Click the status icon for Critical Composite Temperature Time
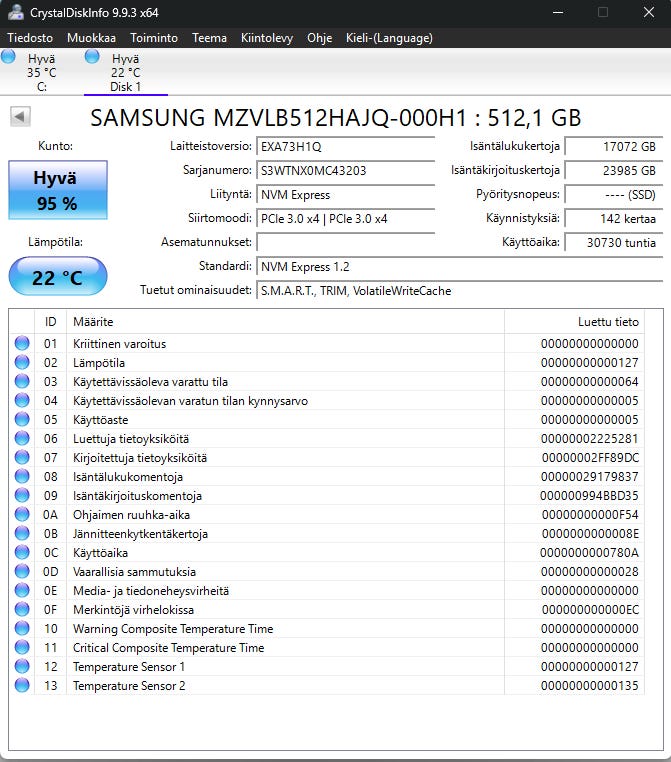 click(22, 647)
